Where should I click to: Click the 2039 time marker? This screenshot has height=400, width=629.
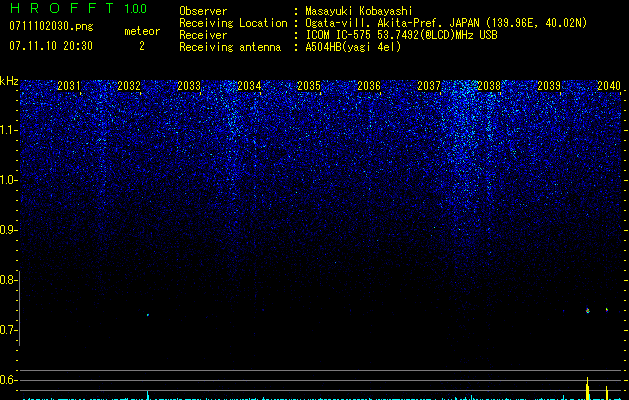coord(549,86)
